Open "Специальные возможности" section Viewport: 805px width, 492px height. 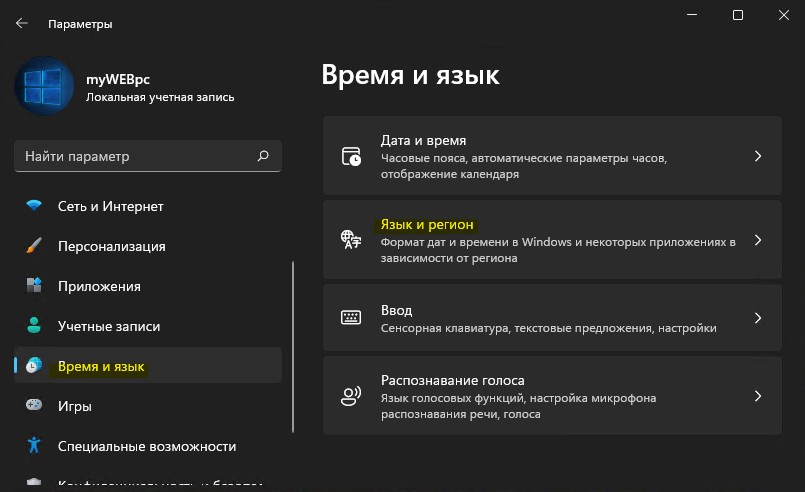pyautogui.click(x=148, y=446)
